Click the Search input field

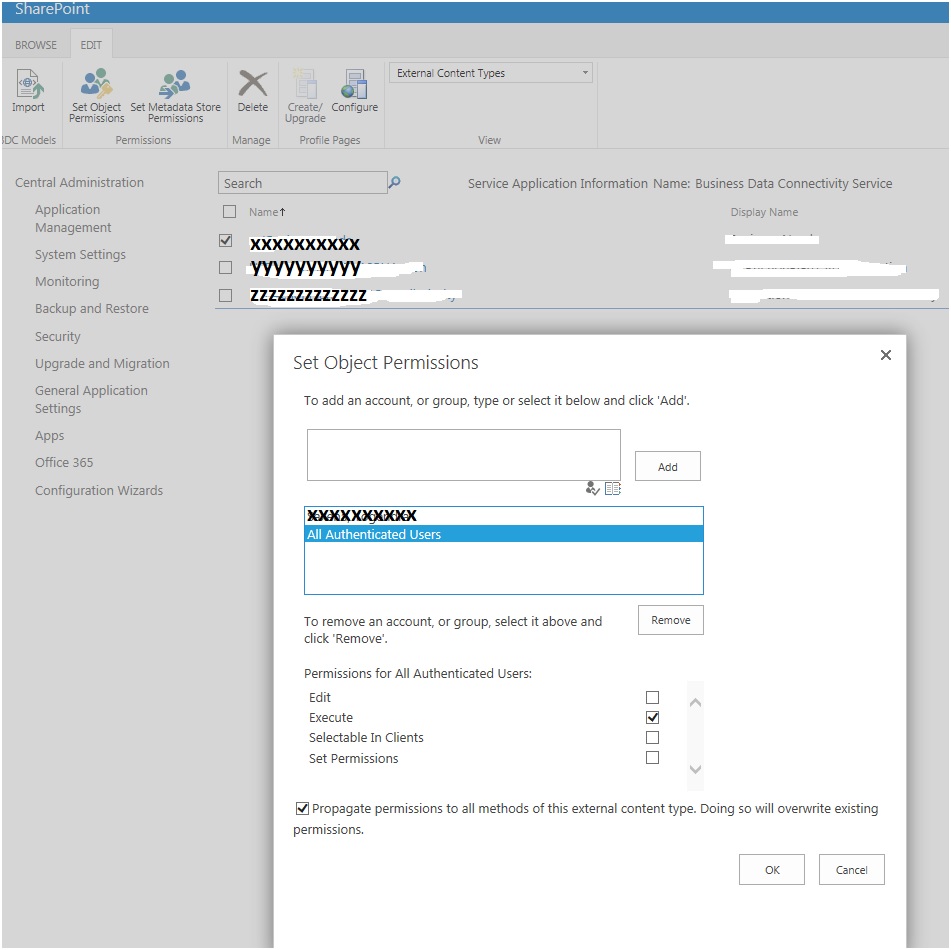303,183
